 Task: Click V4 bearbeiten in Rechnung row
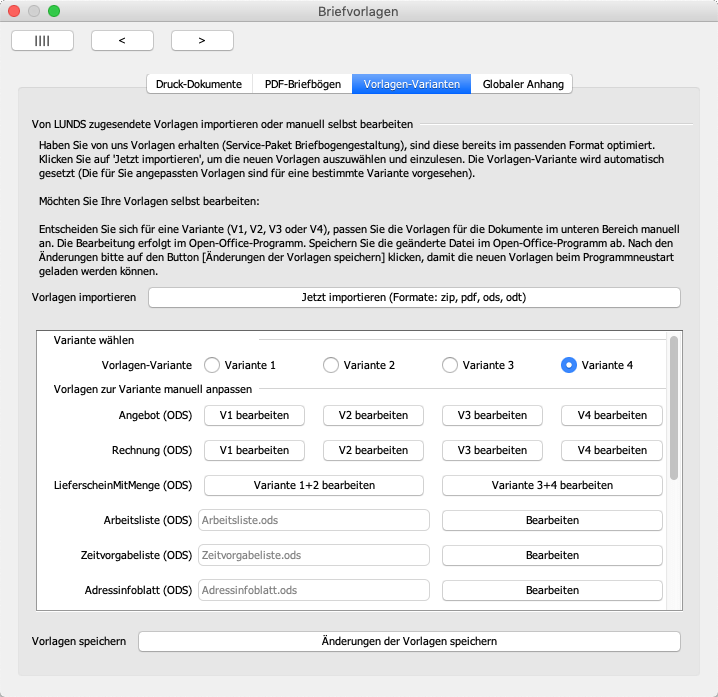click(x=612, y=451)
